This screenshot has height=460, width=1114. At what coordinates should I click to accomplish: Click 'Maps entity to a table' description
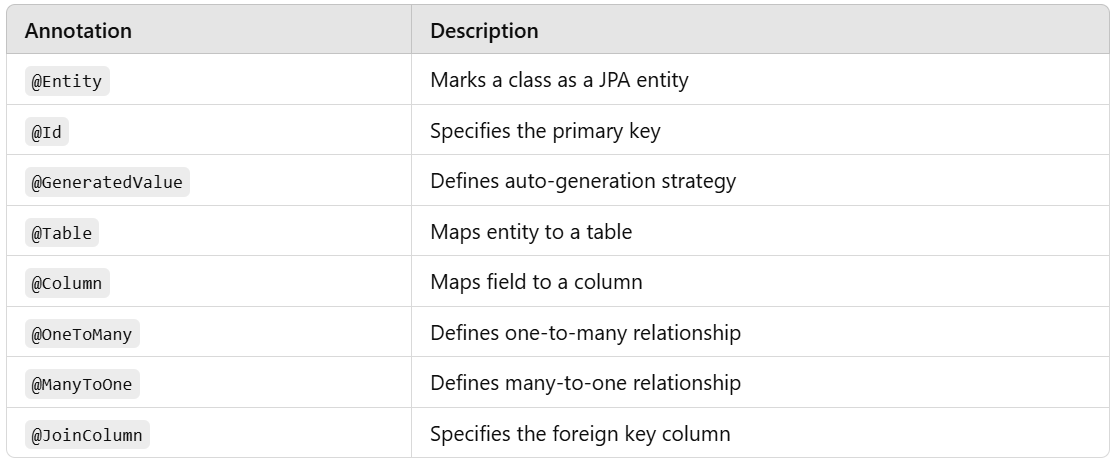click(531, 232)
